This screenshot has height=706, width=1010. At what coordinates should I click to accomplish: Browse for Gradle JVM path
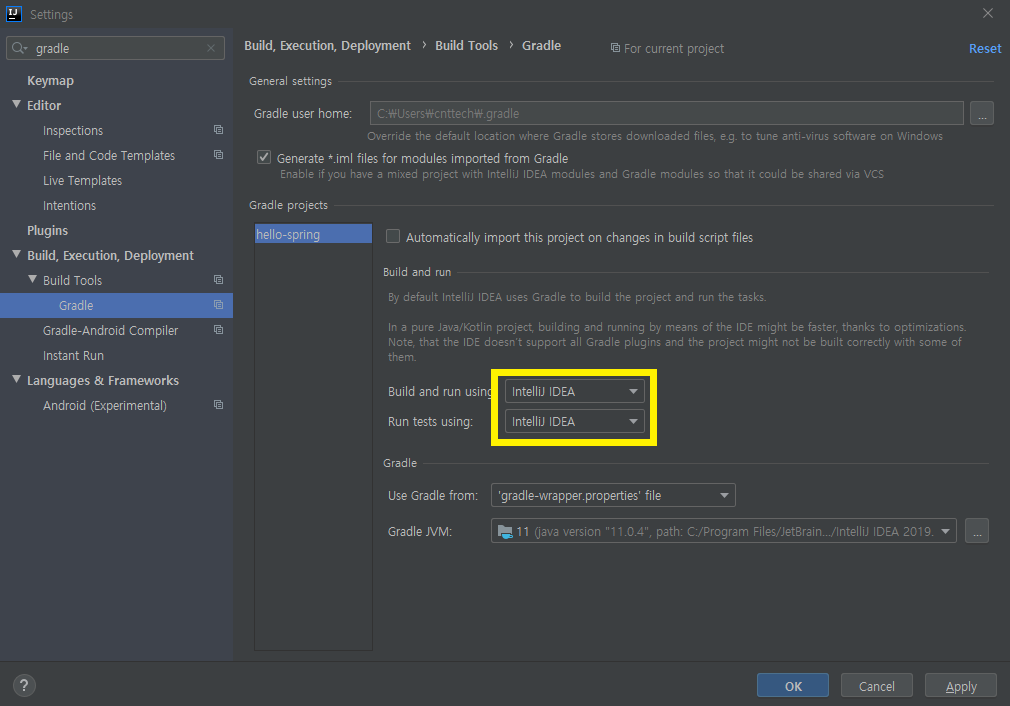[x=977, y=531]
